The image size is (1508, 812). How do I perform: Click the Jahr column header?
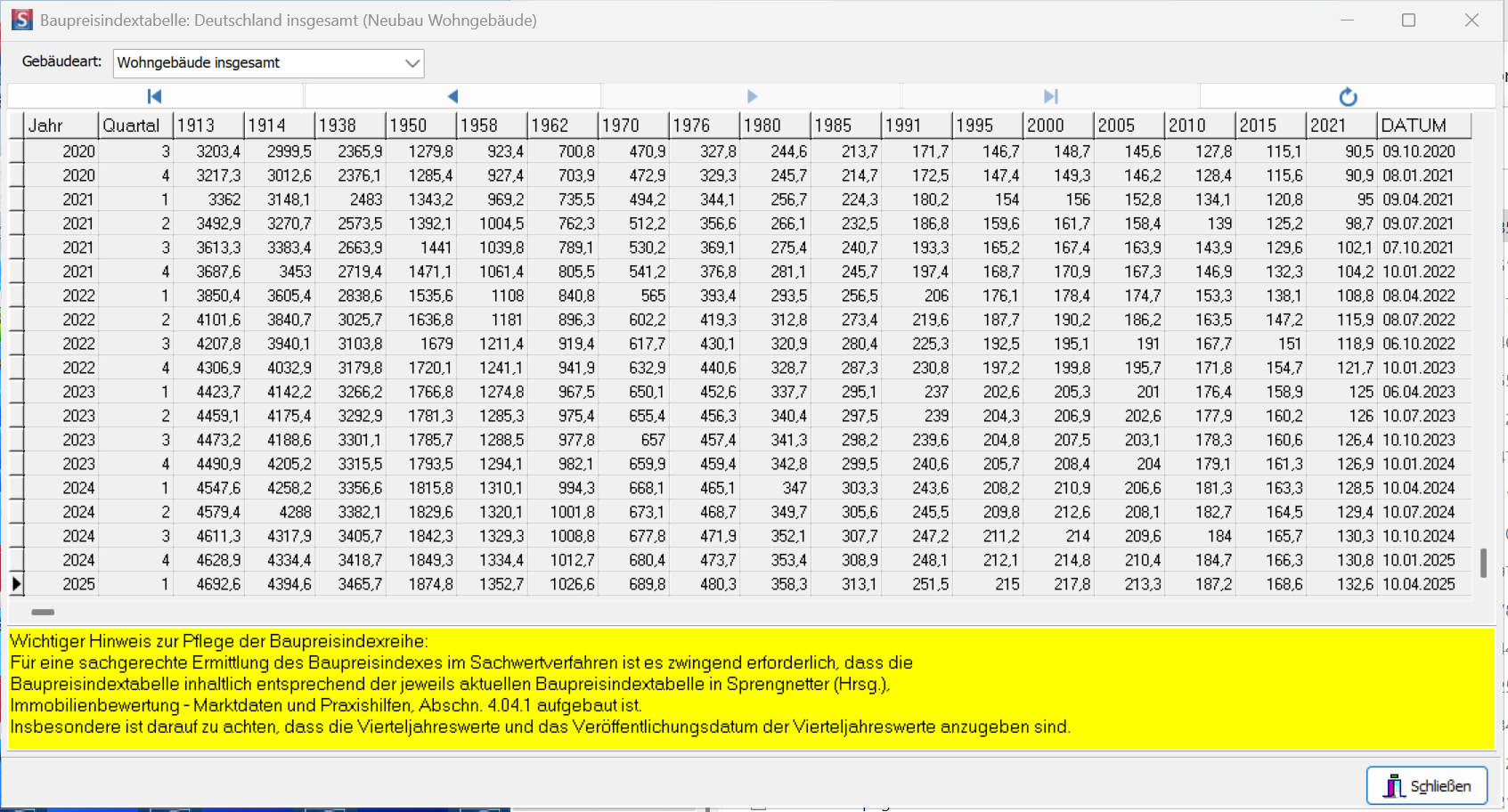[x=61, y=126]
